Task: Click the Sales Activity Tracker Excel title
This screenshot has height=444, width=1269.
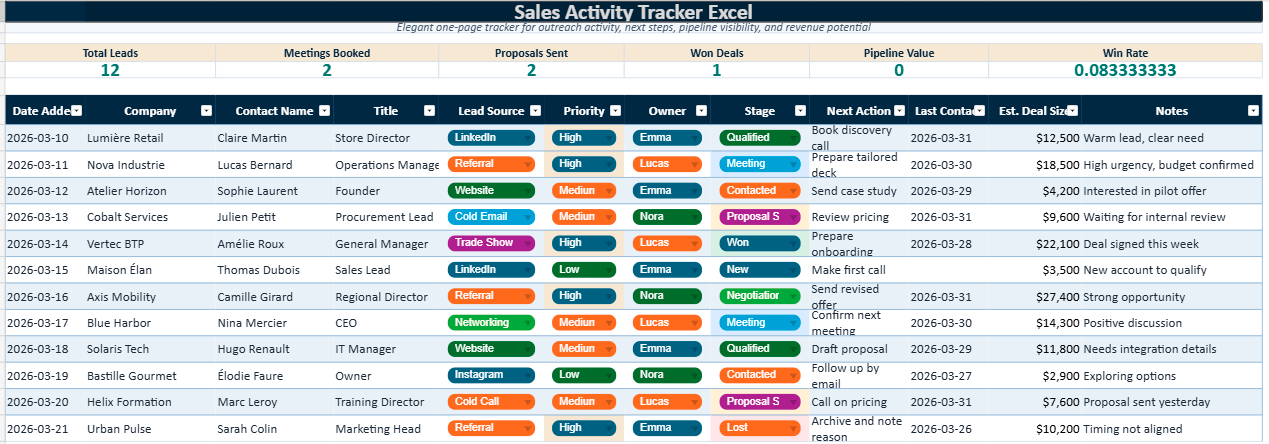Action: click(633, 12)
